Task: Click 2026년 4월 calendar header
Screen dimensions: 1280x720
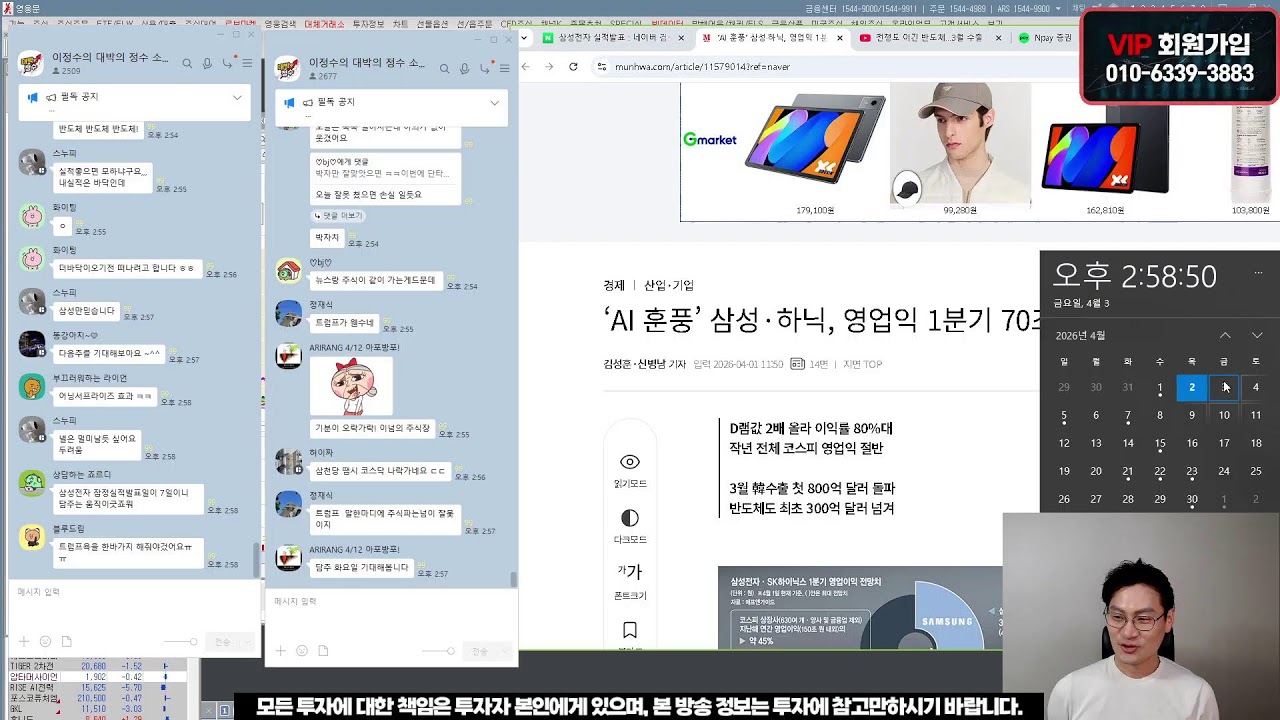Action: 1080,335
